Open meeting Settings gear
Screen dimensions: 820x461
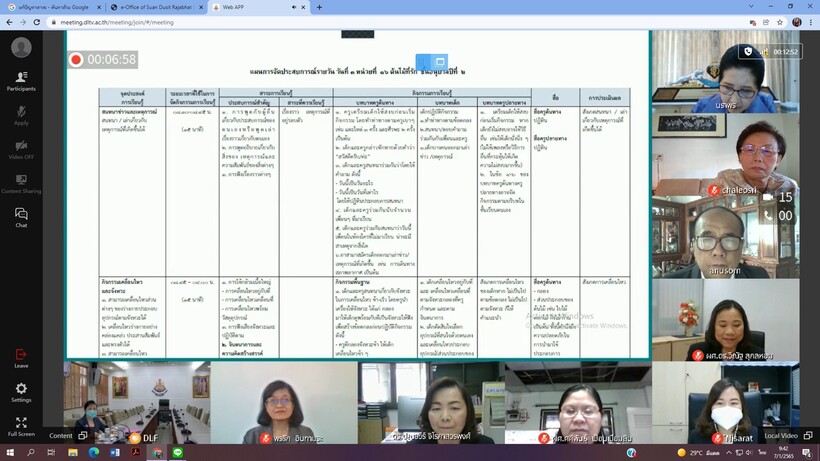21,391
